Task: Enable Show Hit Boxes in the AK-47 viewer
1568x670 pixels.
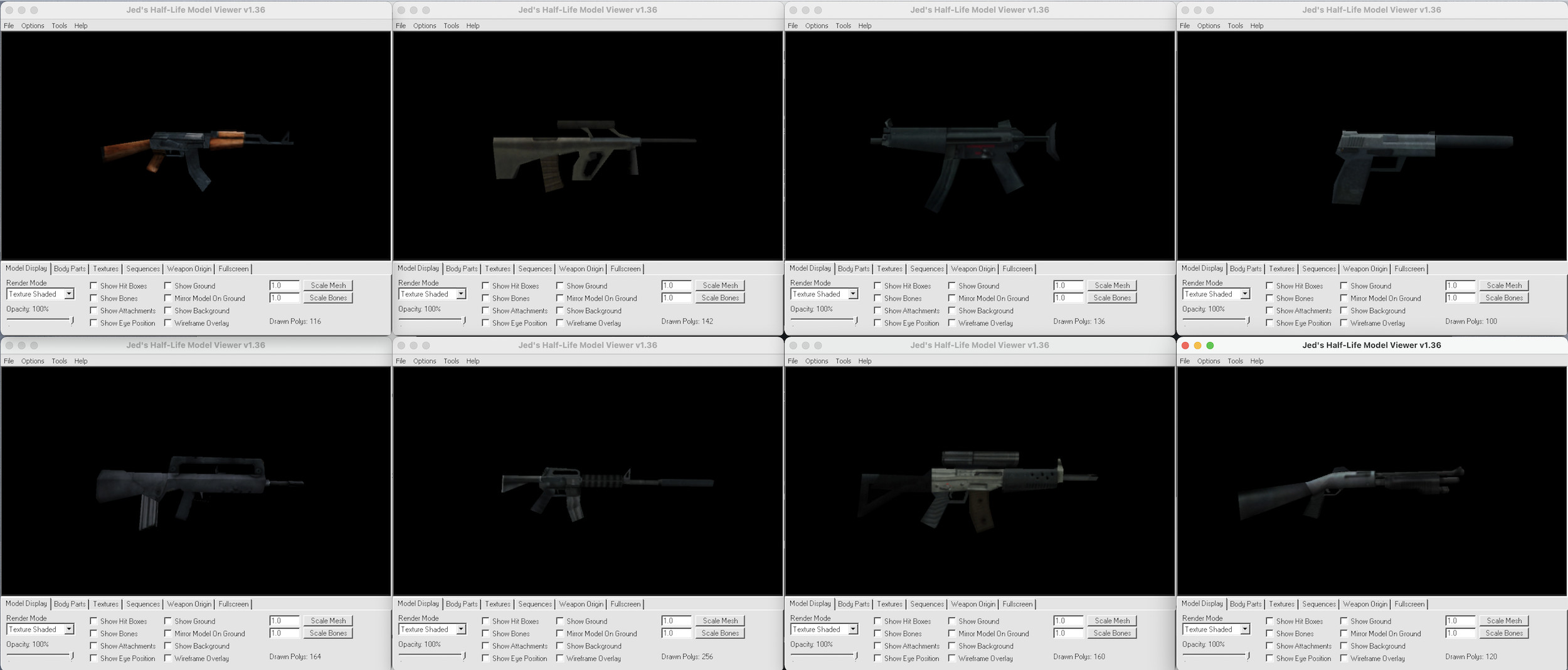Action: pos(93,286)
